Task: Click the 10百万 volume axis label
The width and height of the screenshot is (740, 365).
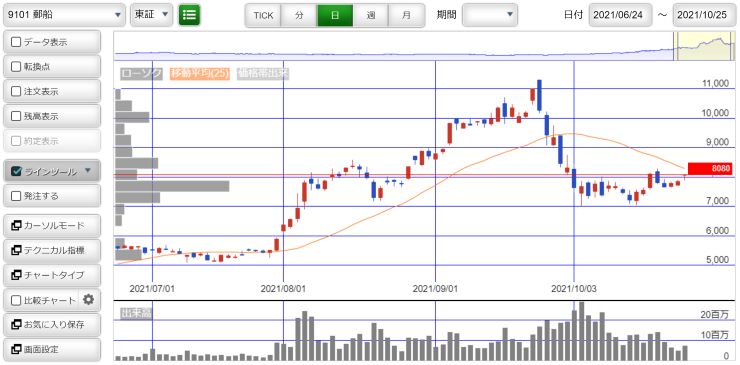Action: tap(716, 335)
